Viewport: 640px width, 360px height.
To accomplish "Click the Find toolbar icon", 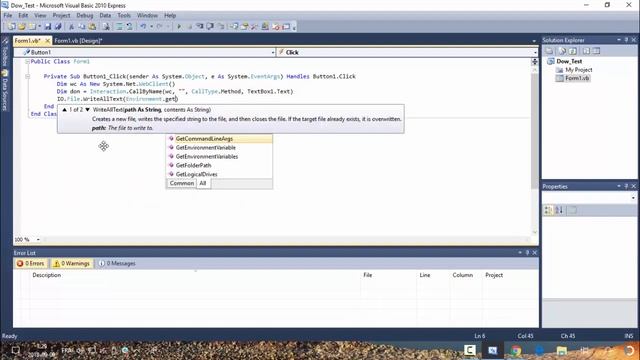I will [106, 27].
